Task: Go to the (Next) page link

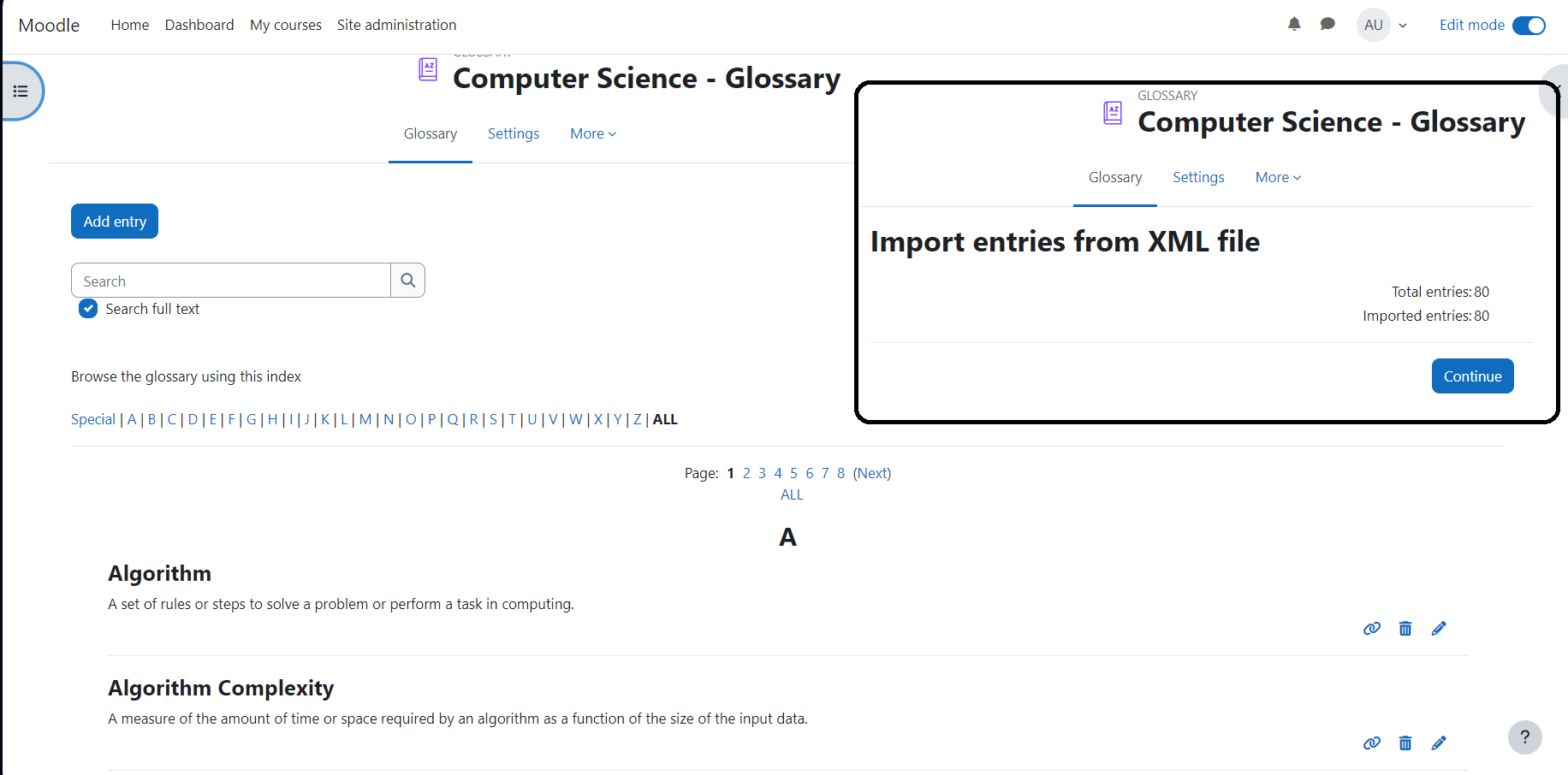Action: (x=871, y=473)
